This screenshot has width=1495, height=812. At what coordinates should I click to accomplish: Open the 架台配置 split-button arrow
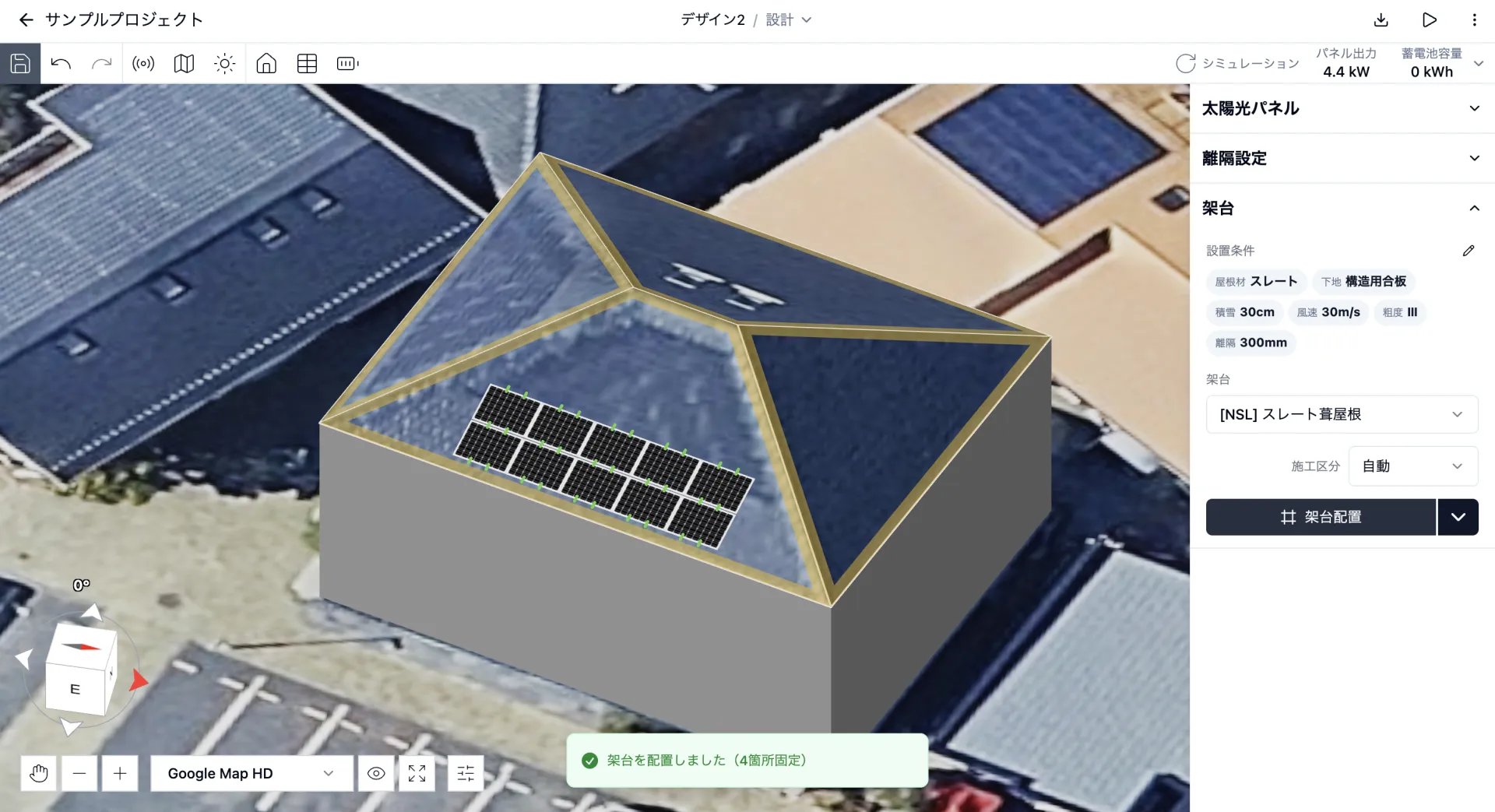click(1458, 517)
